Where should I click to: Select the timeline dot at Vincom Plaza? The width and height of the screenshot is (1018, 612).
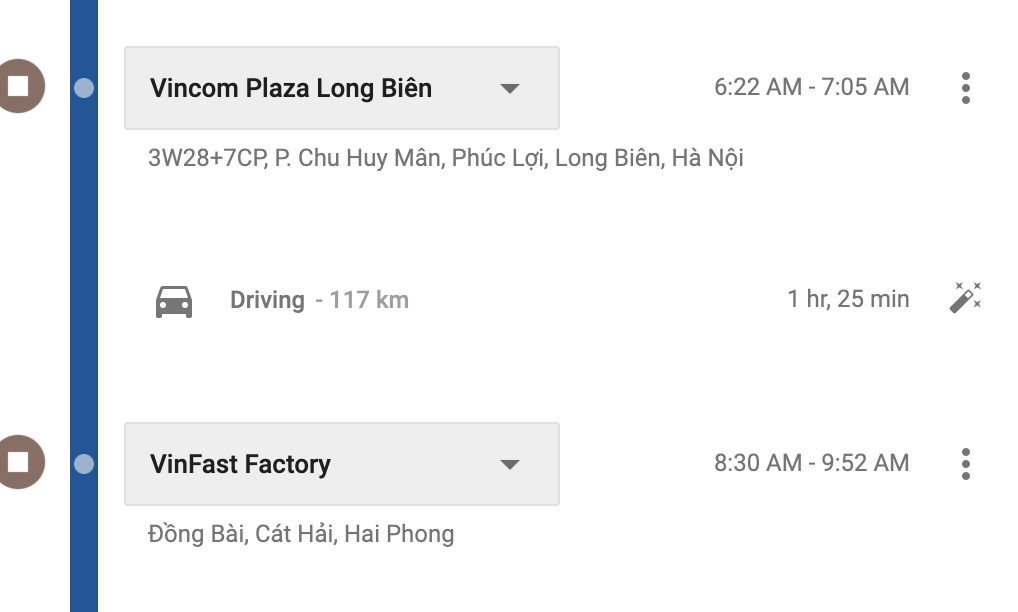point(85,88)
